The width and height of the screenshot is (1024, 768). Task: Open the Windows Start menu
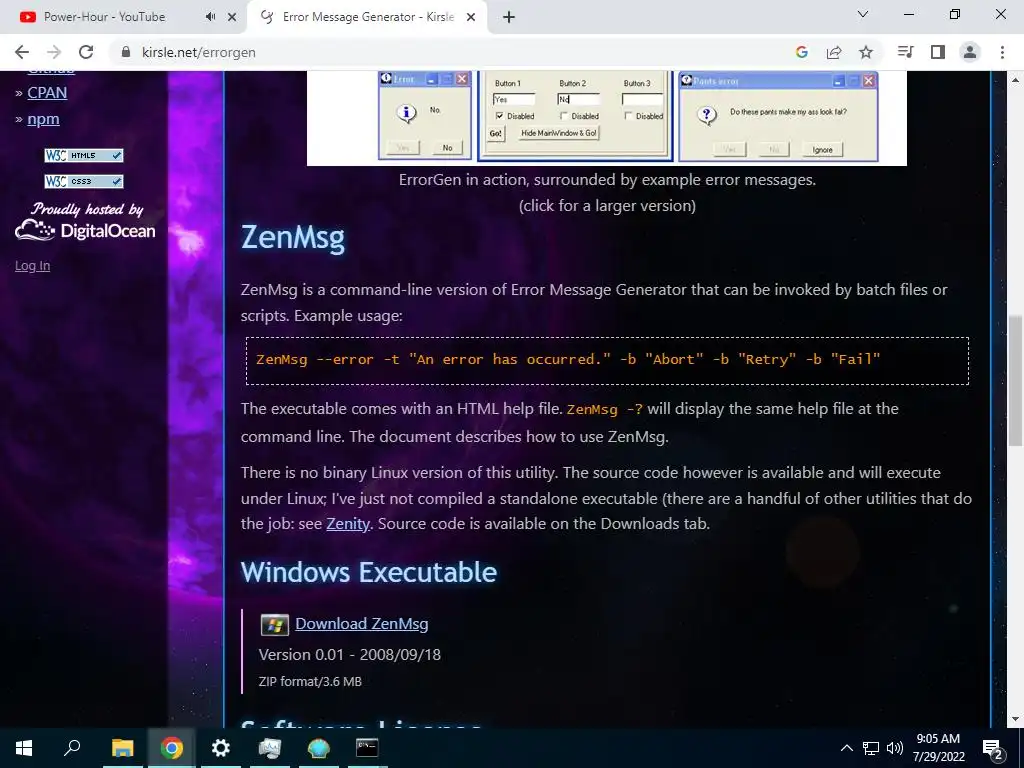pyautogui.click(x=24, y=748)
